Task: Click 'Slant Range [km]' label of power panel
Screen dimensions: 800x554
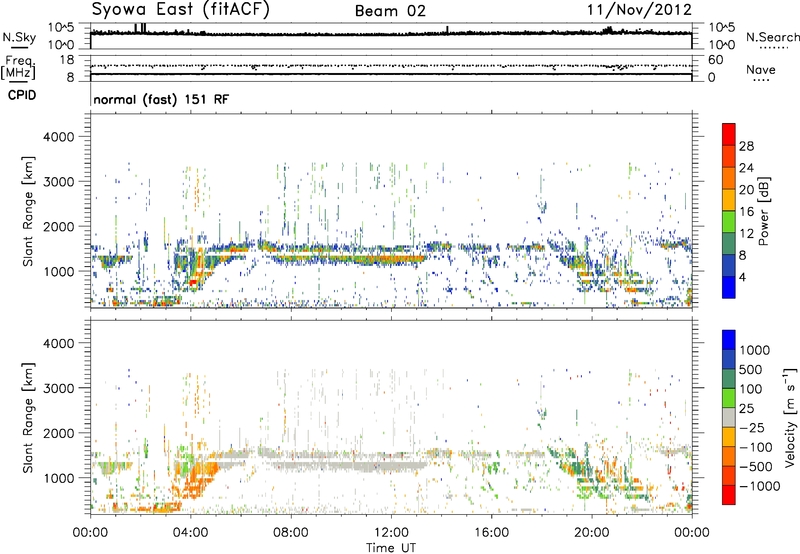Action: tap(28, 211)
